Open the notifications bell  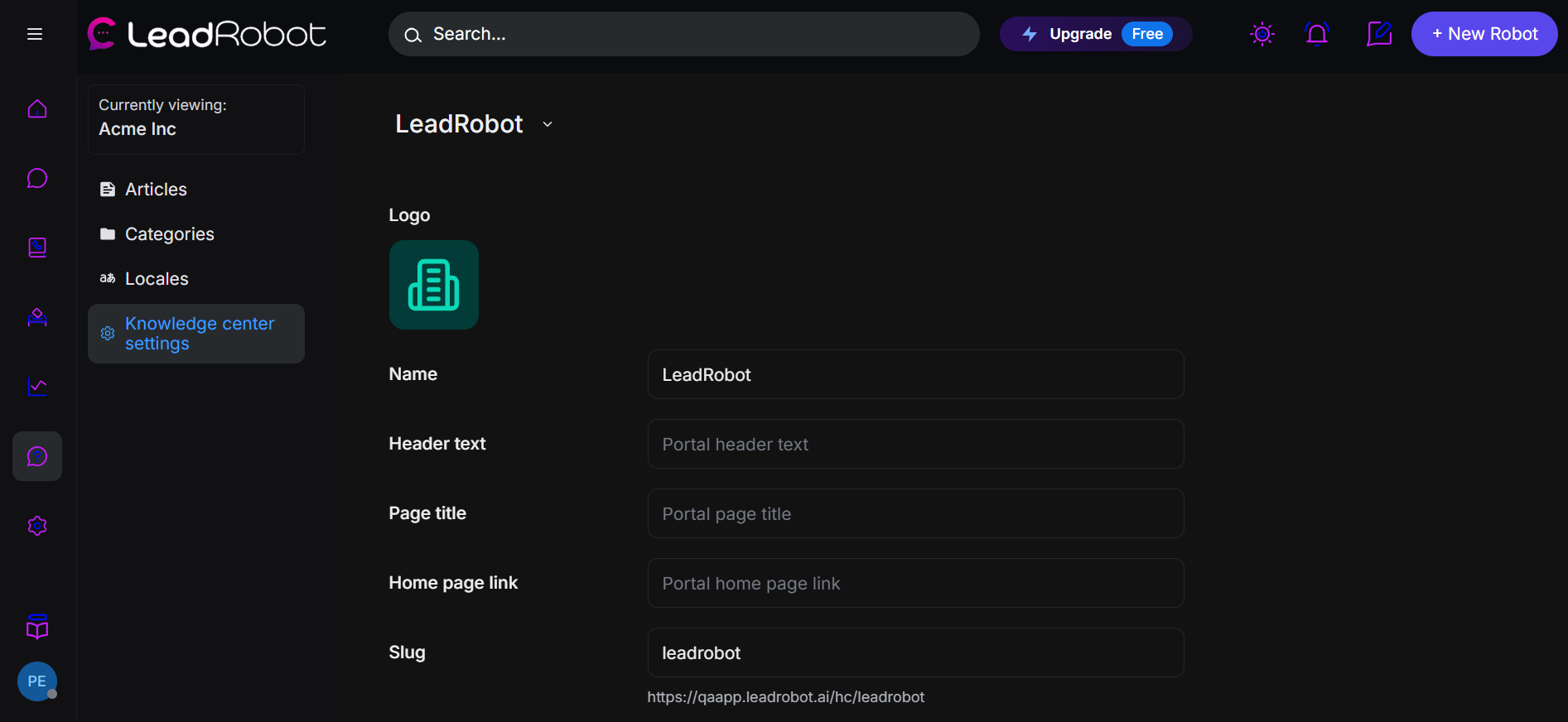[x=1317, y=34]
